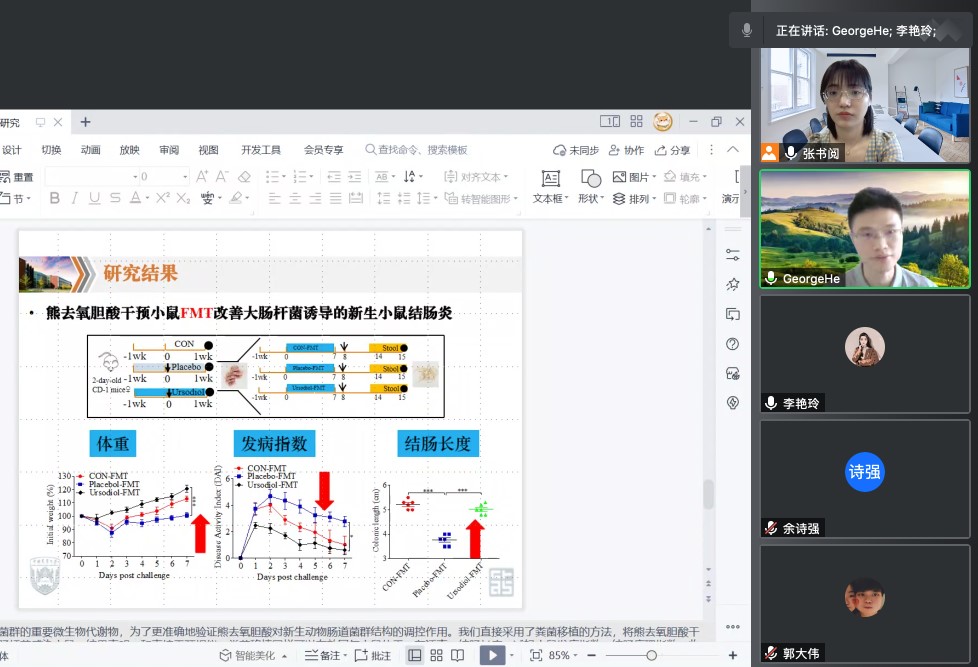Click the Bold formatting icon
This screenshot has width=978, height=667.
(x=53, y=199)
